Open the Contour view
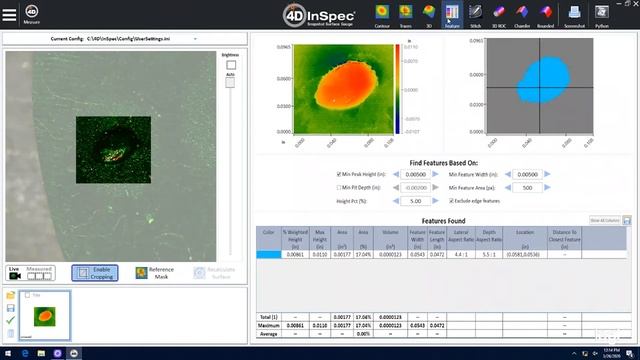The height and width of the screenshot is (360, 640). (x=382, y=15)
